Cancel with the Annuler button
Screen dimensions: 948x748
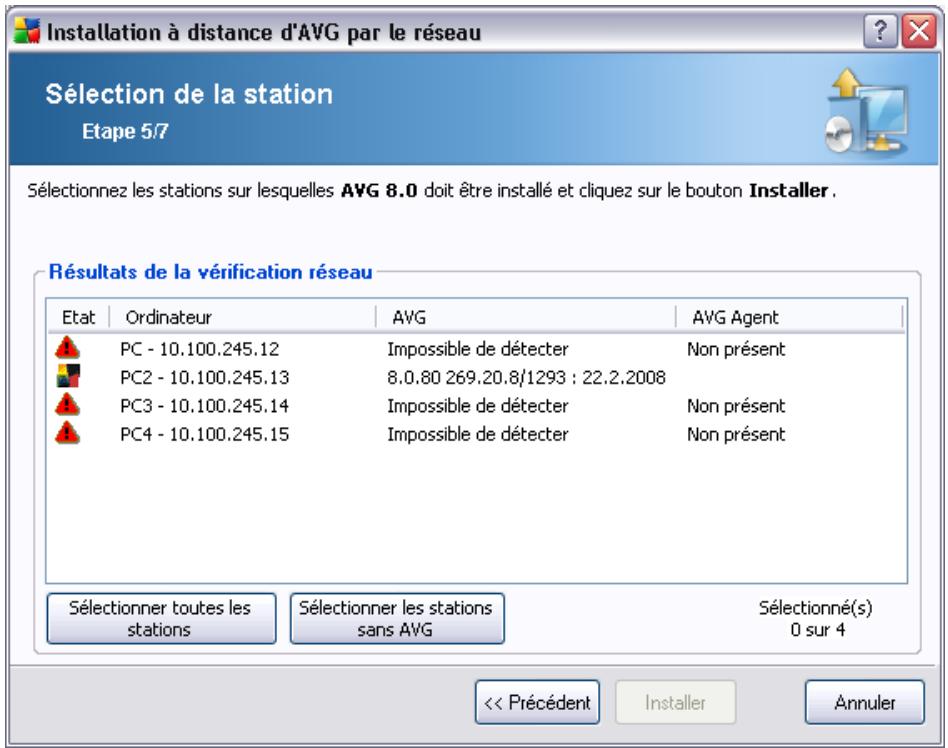coord(865,702)
